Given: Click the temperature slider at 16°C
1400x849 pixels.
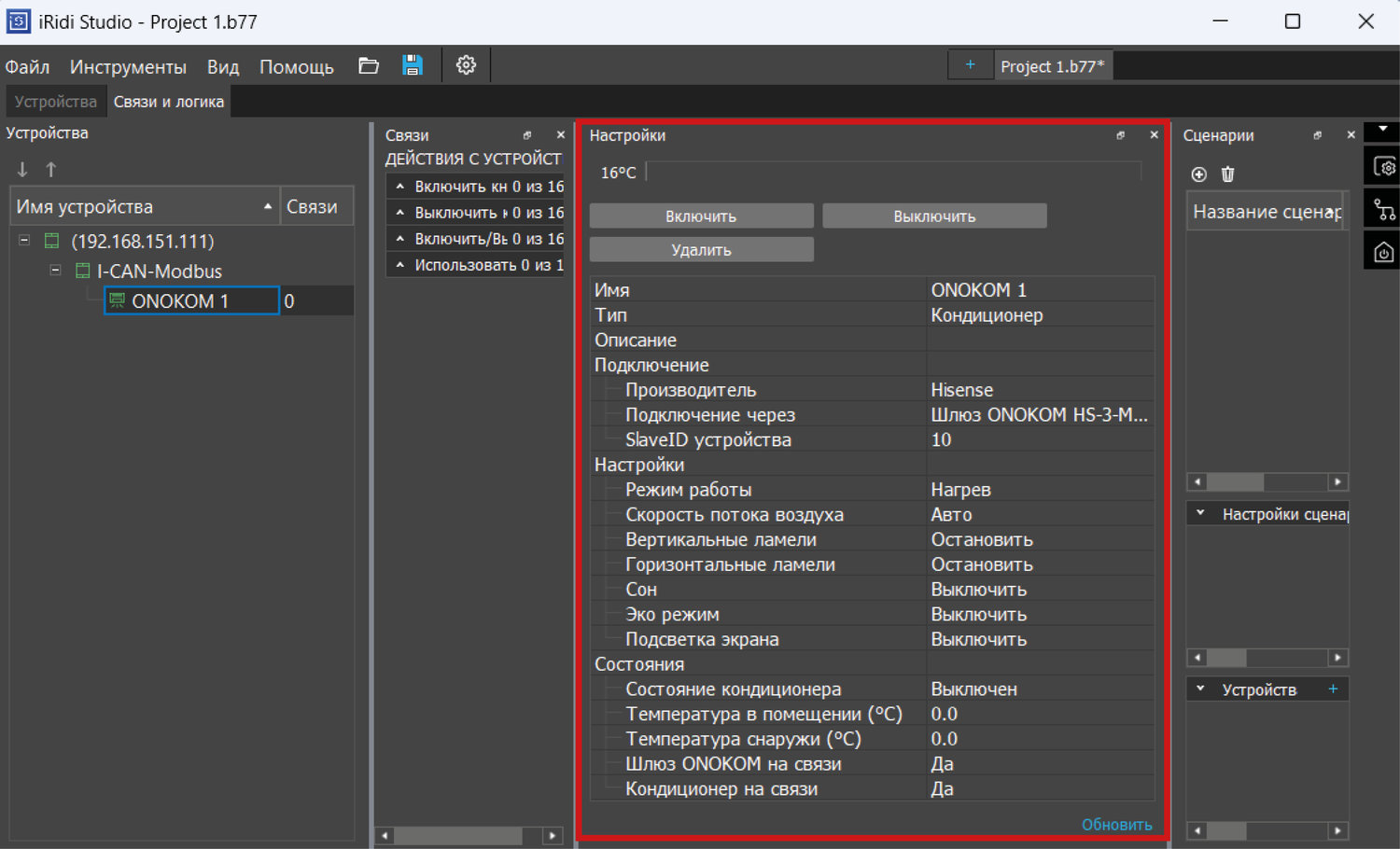Looking at the screenshot, I should (893, 172).
